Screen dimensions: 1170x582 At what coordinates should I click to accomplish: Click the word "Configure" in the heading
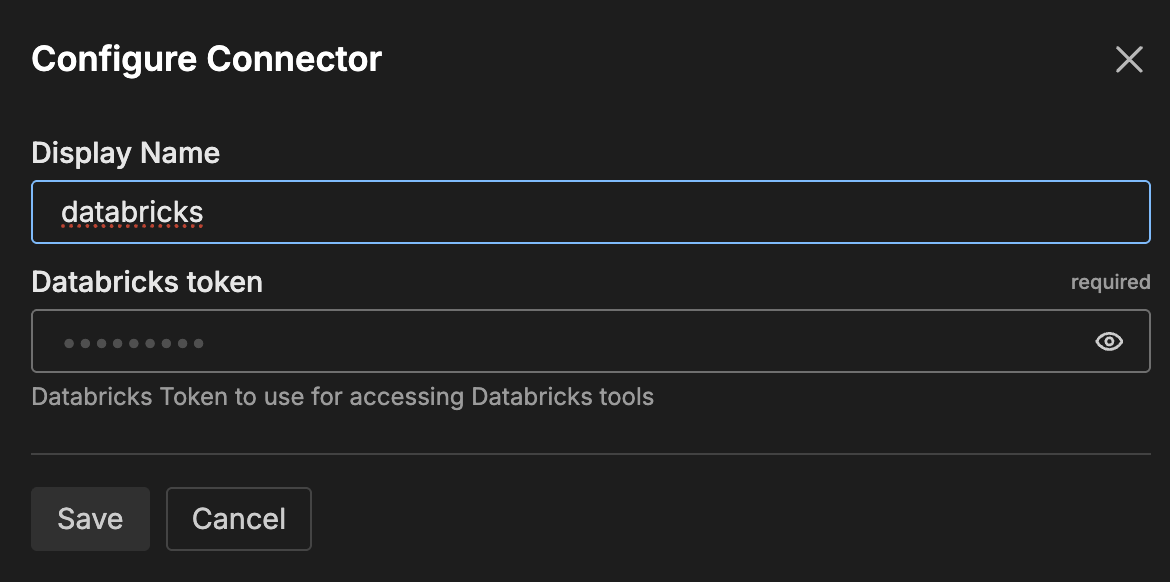[x=114, y=59]
